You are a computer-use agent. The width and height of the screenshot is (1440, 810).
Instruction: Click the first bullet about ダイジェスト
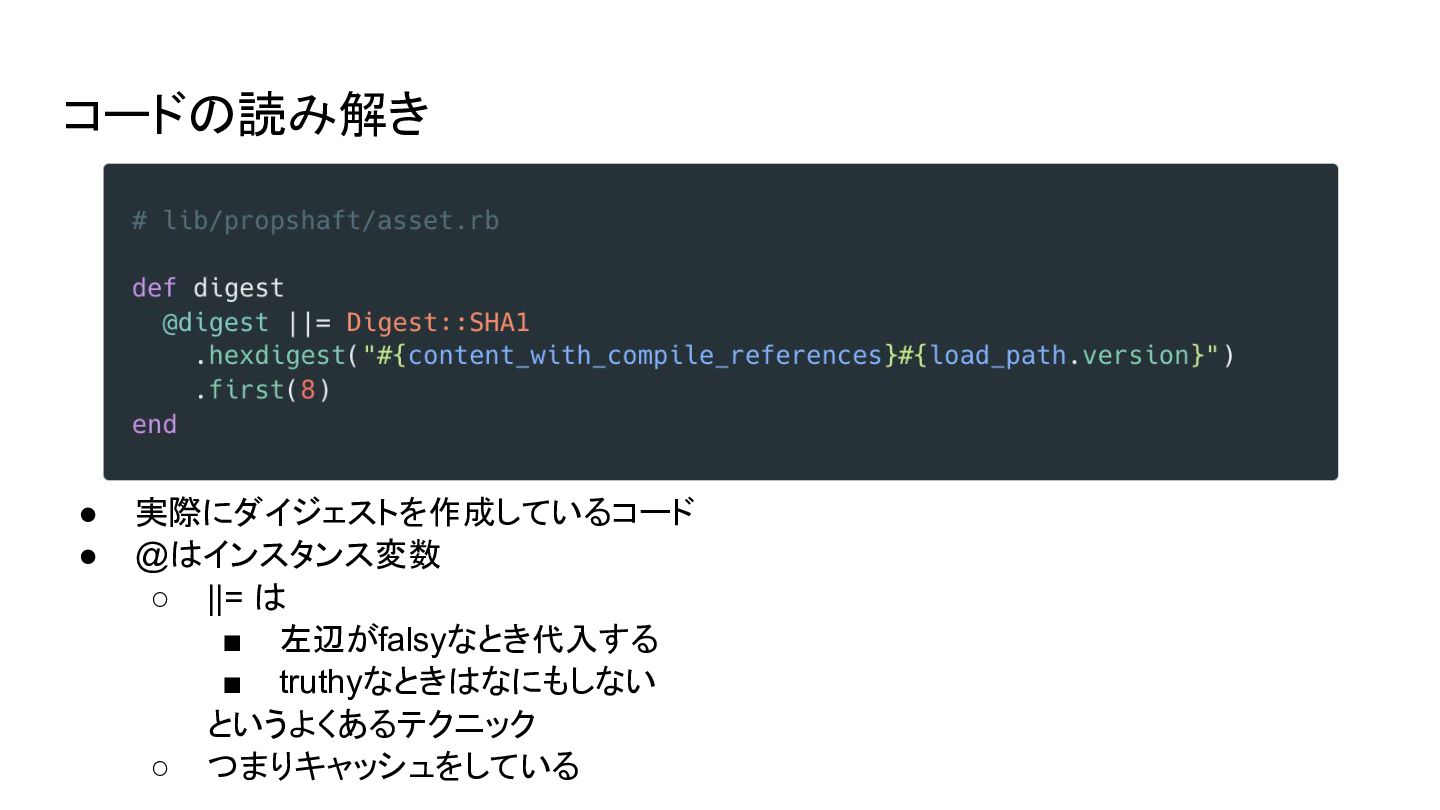tap(414, 512)
